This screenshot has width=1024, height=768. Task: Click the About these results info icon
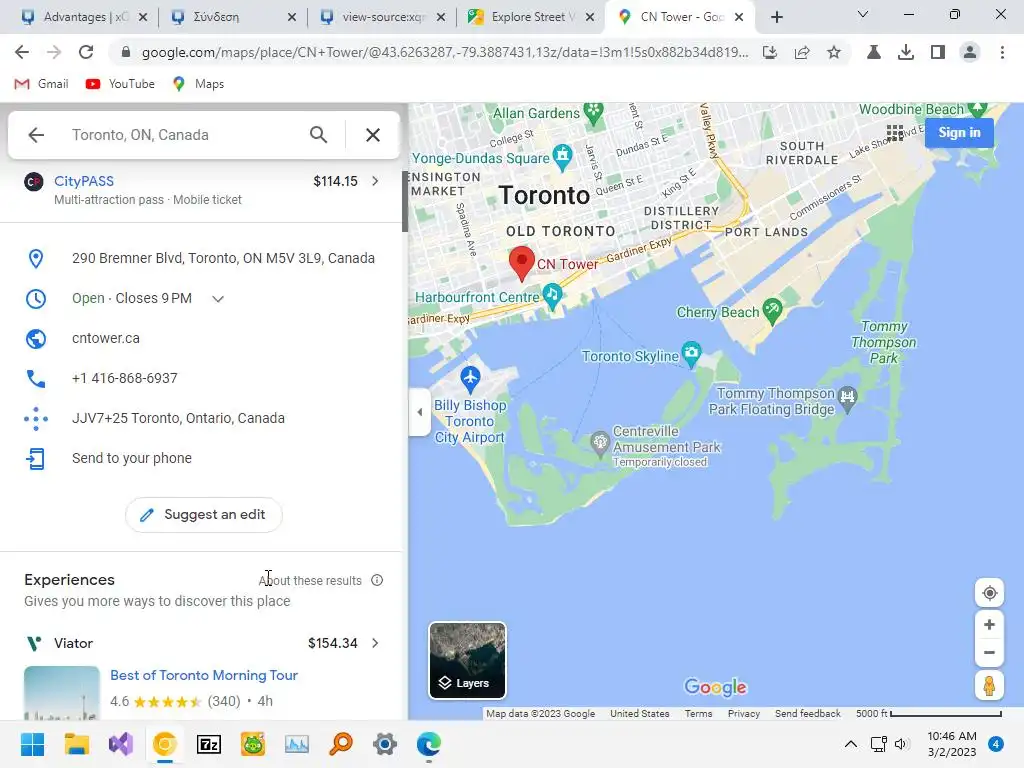click(377, 580)
